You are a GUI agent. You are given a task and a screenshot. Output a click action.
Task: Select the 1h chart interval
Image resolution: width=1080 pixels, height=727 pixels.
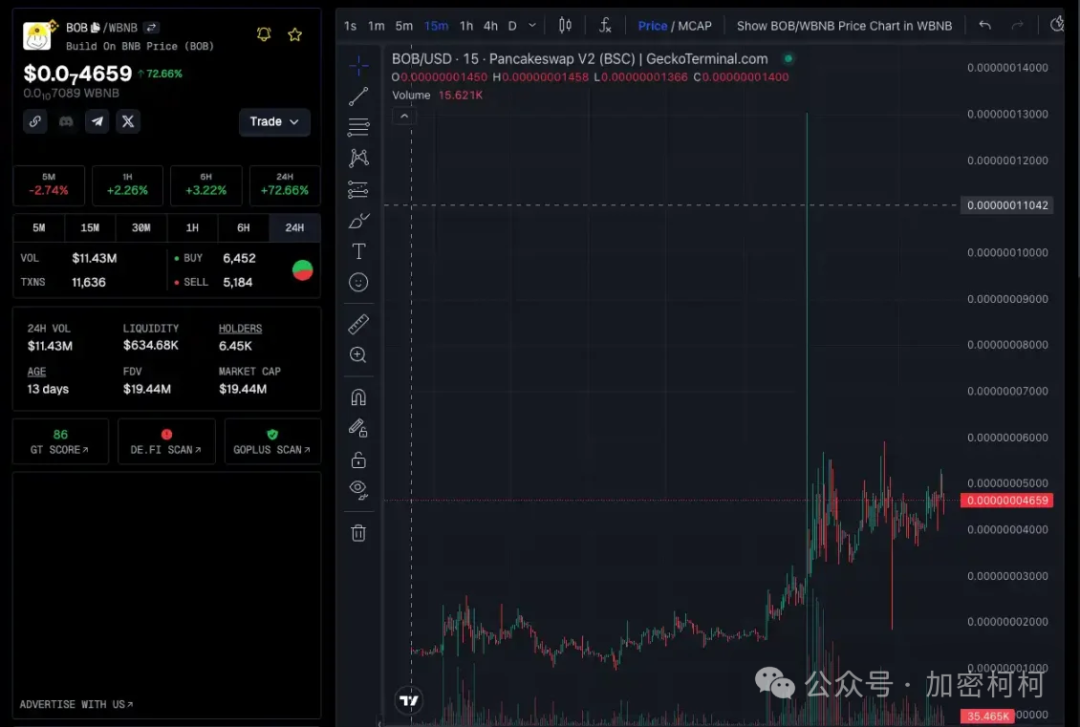[466, 26]
